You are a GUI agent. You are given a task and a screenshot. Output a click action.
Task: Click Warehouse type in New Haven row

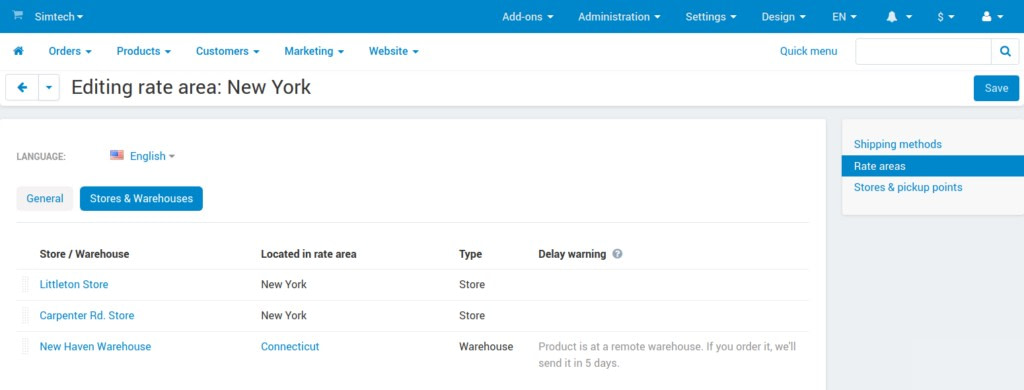[486, 347]
